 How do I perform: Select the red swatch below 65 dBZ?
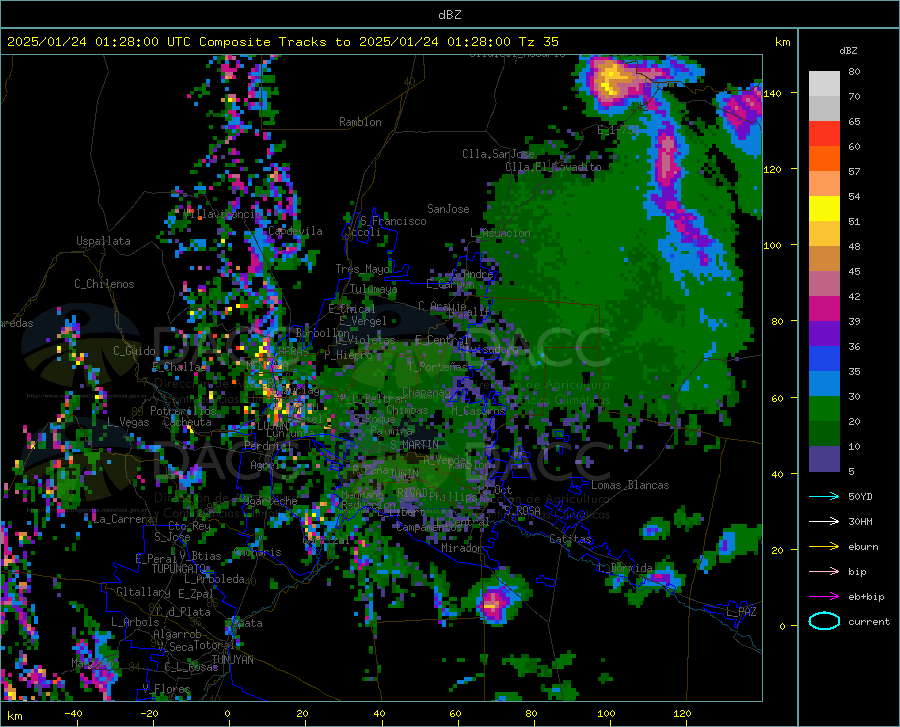(x=824, y=133)
